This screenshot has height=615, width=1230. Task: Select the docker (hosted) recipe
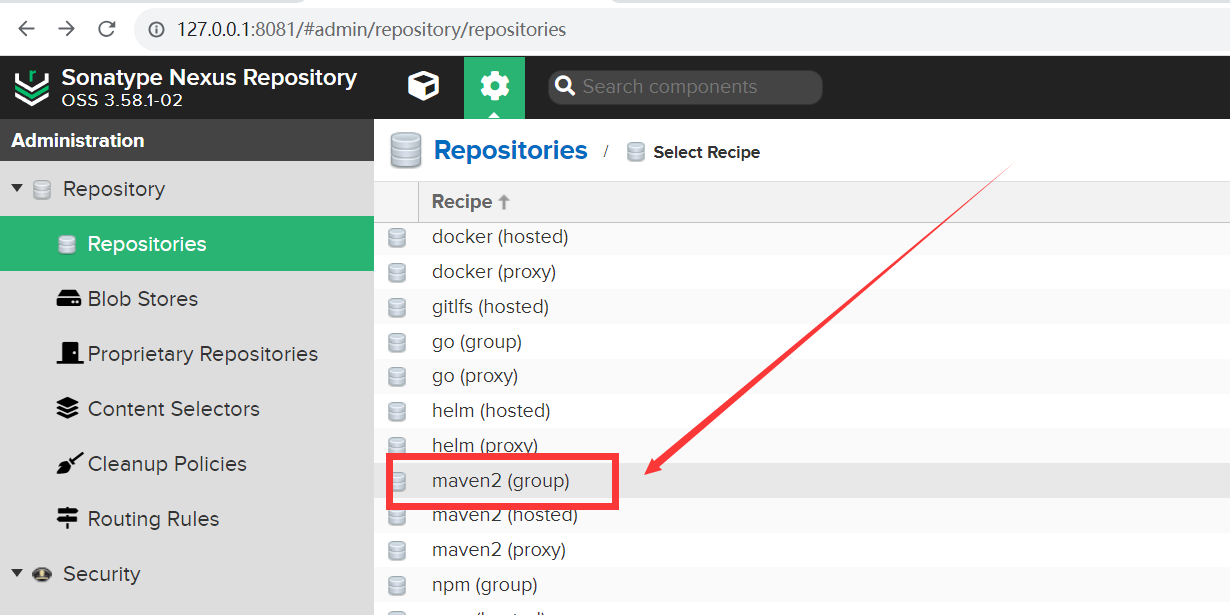pyautogui.click(x=499, y=237)
